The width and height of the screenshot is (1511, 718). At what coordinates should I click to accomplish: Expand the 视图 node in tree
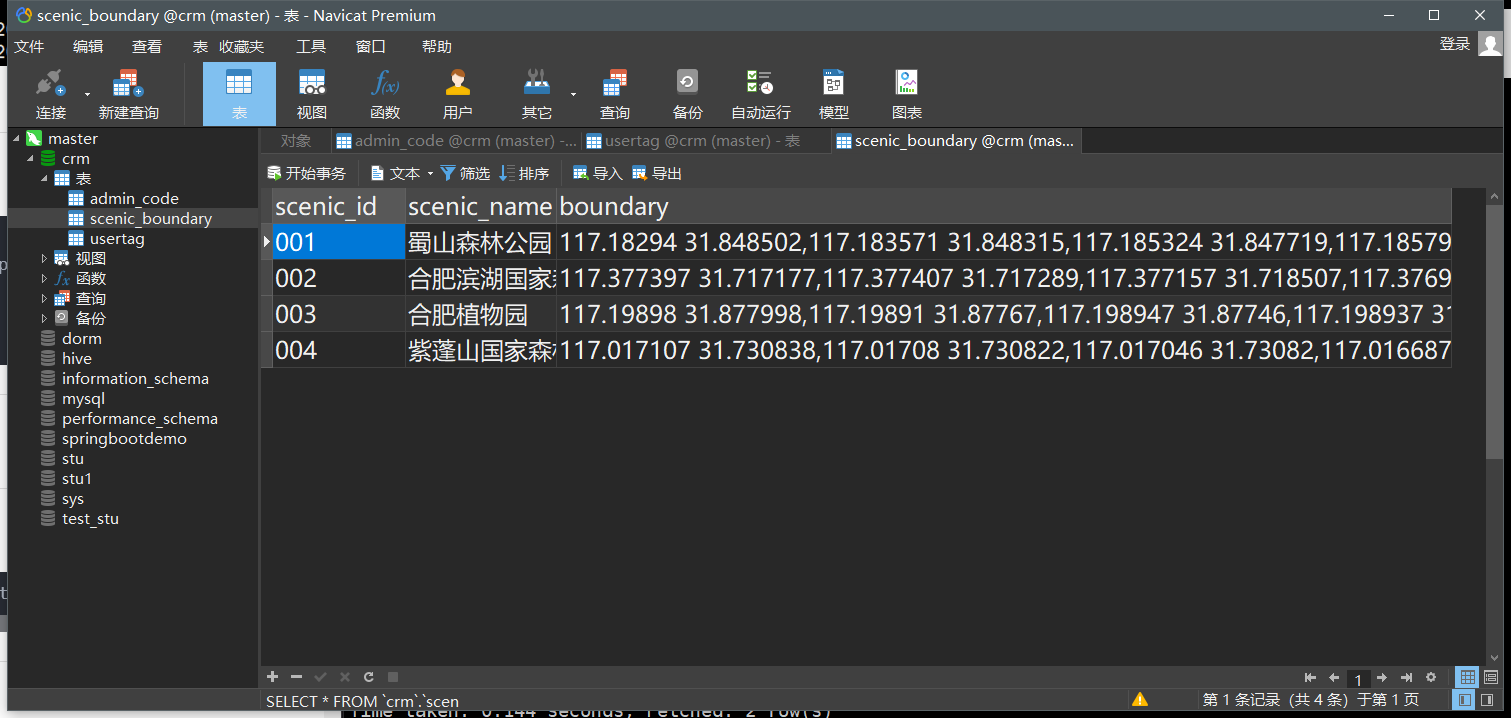click(x=44, y=258)
